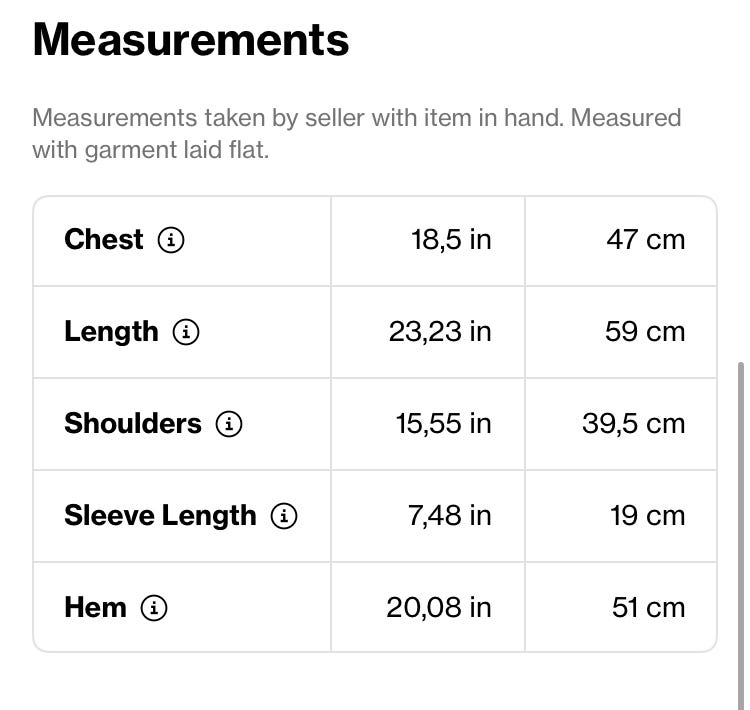This screenshot has width=750, height=710.
Task: Click the Hem row label
Action: click(95, 608)
